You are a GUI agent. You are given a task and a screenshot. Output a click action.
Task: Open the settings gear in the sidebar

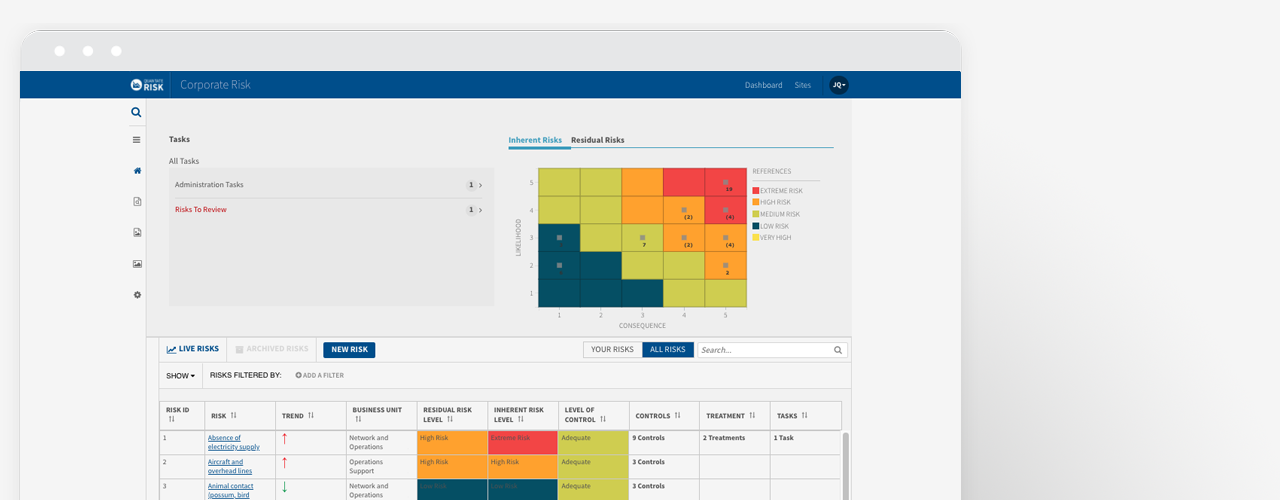(137, 295)
